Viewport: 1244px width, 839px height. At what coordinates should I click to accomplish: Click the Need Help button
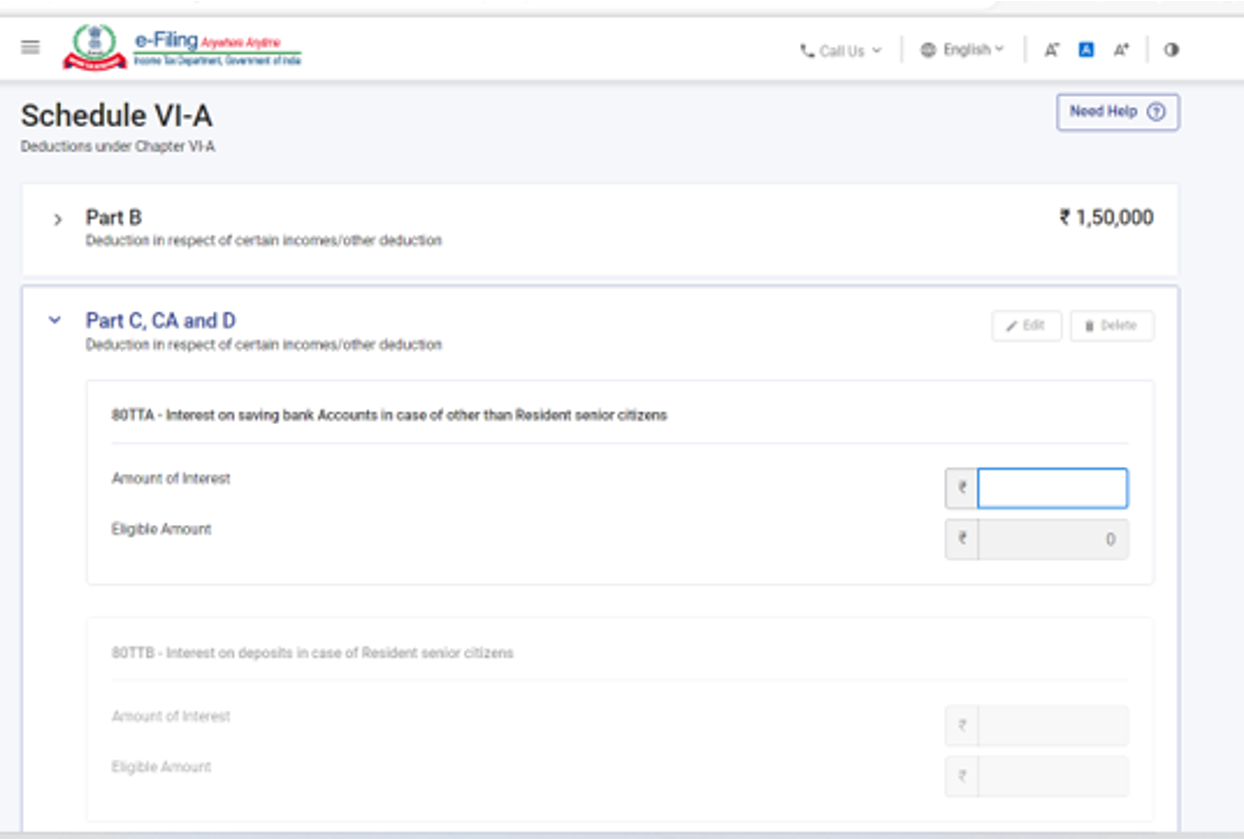1117,112
